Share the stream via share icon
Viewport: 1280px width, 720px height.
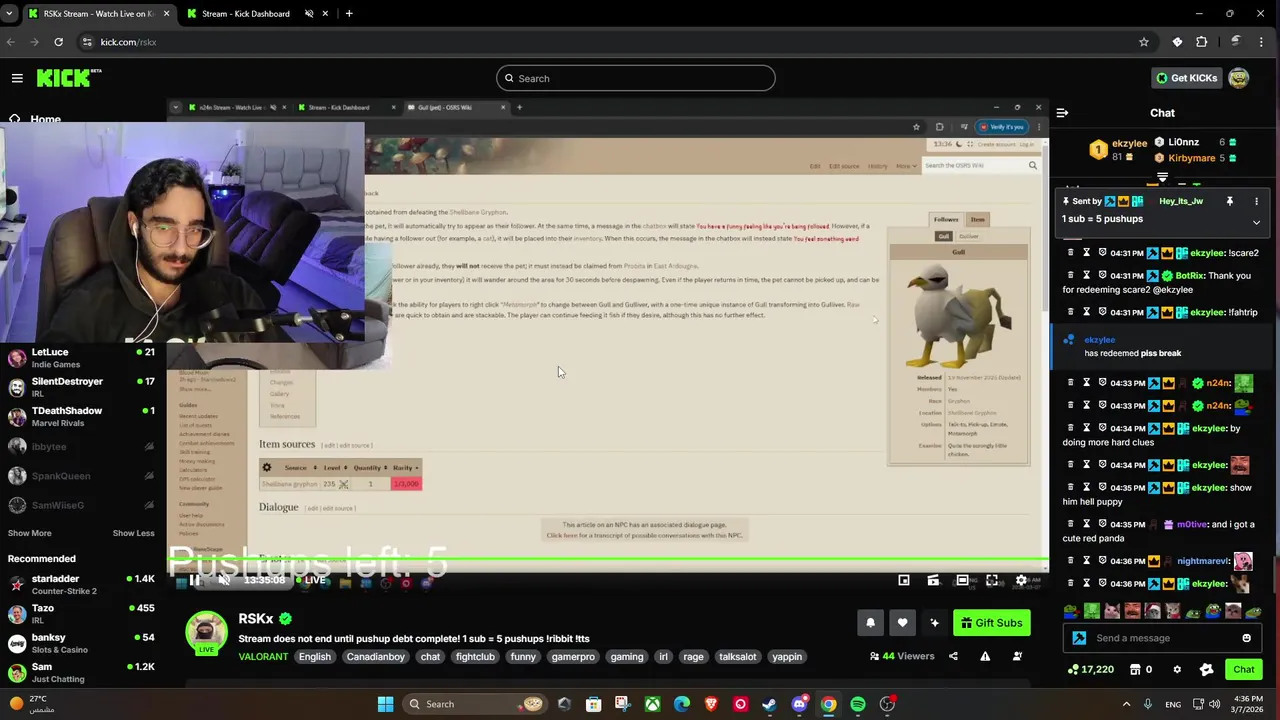click(953, 656)
